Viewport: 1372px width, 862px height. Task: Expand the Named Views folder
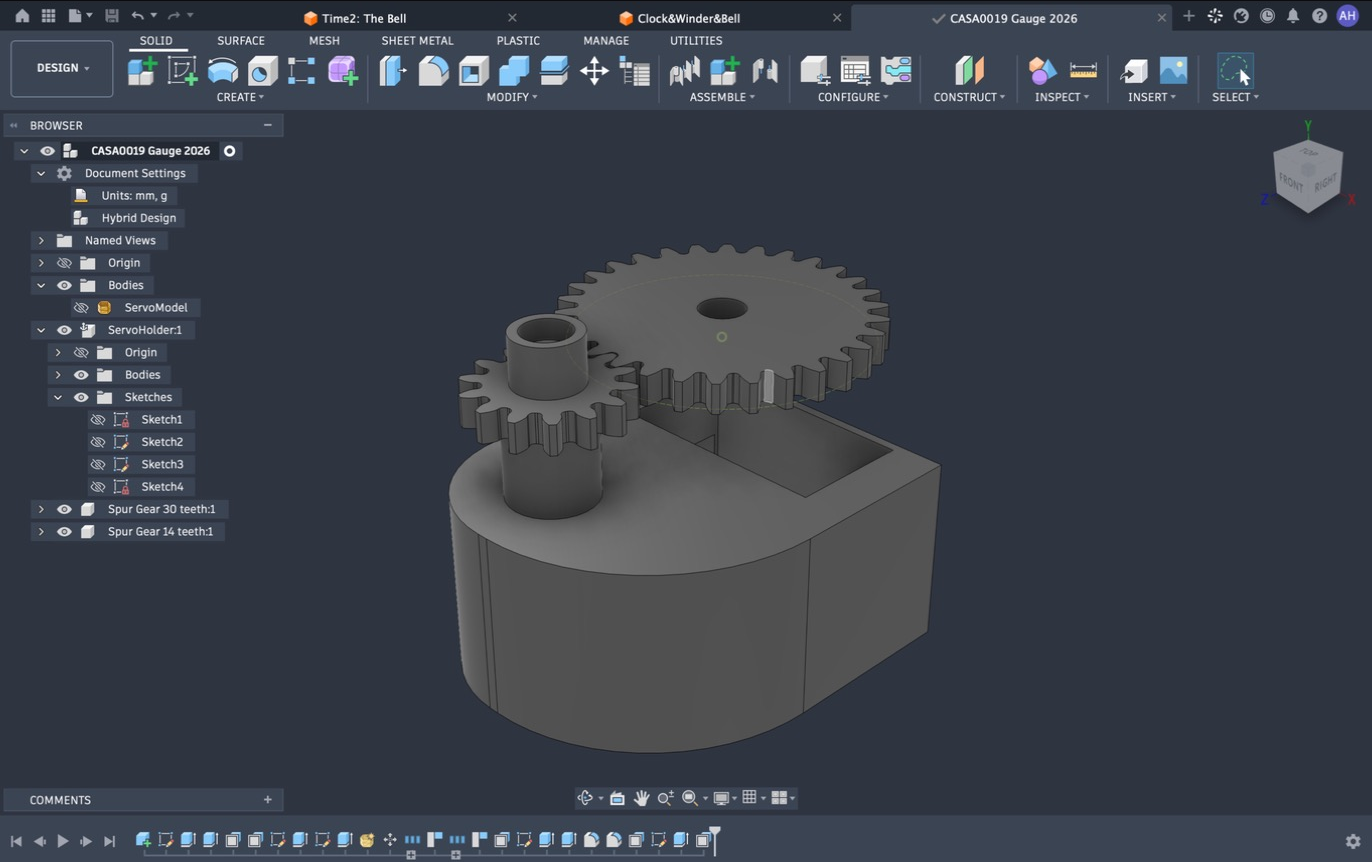(41, 240)
